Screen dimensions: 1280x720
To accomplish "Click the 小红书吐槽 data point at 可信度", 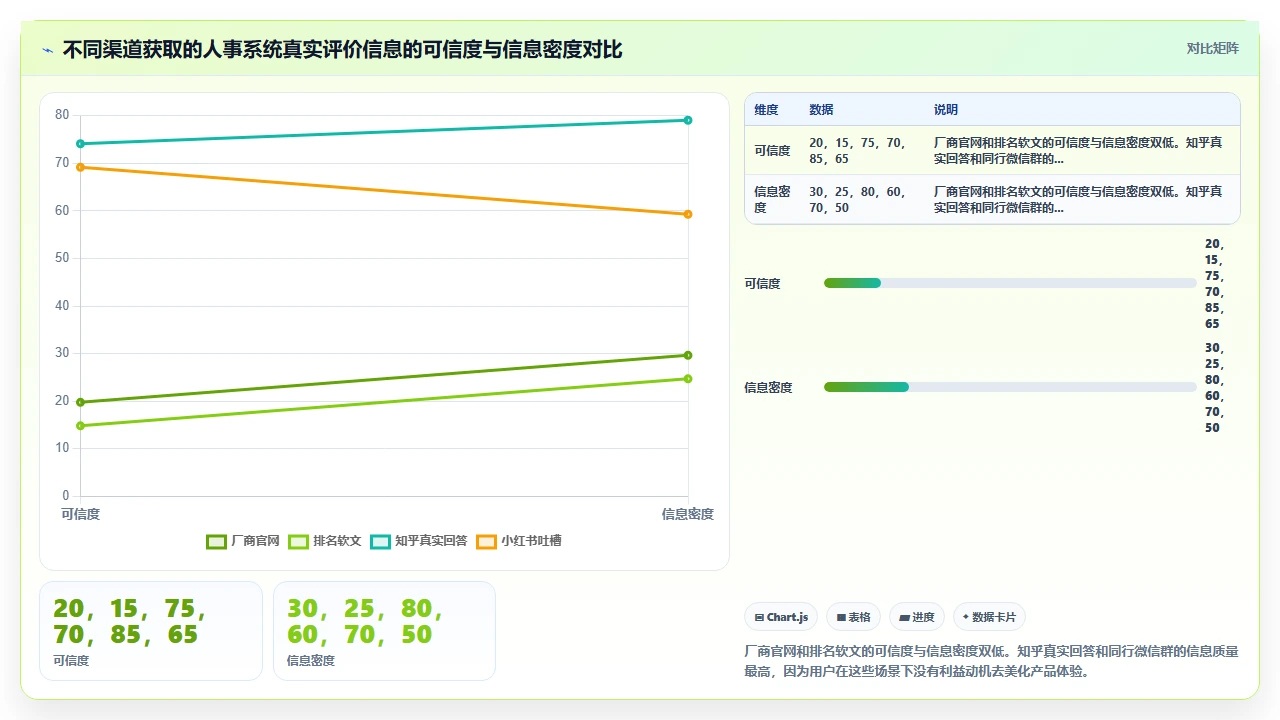I will coord(80,167).
